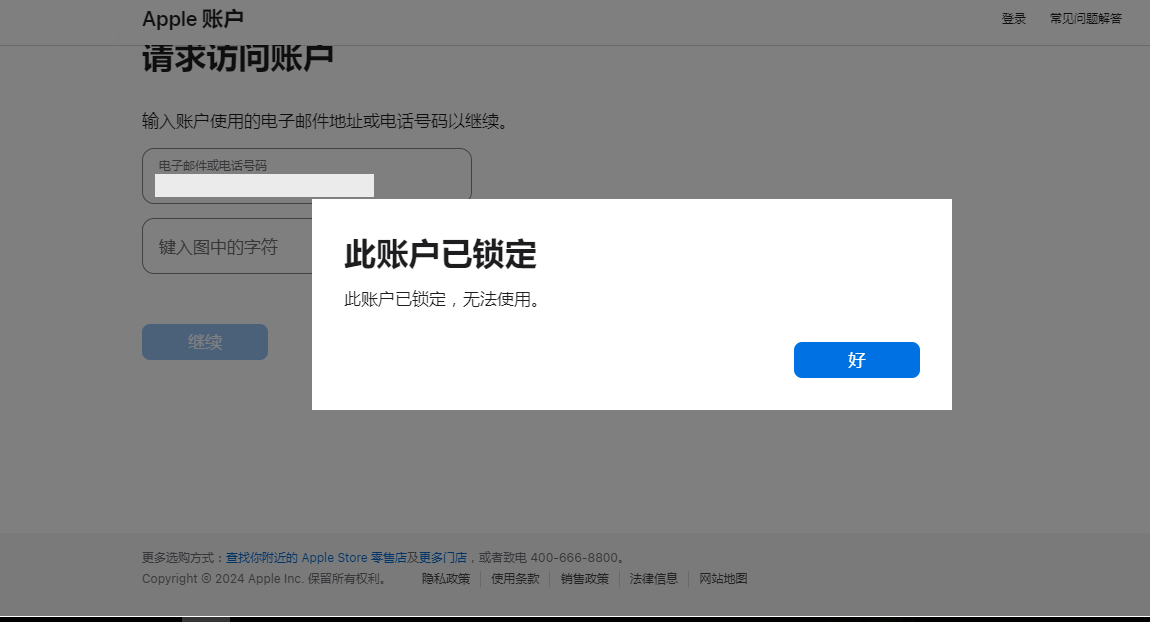Open 查找你附近的 Apple Store 零售店 link

pyautogui.click(x=316, y=557)
